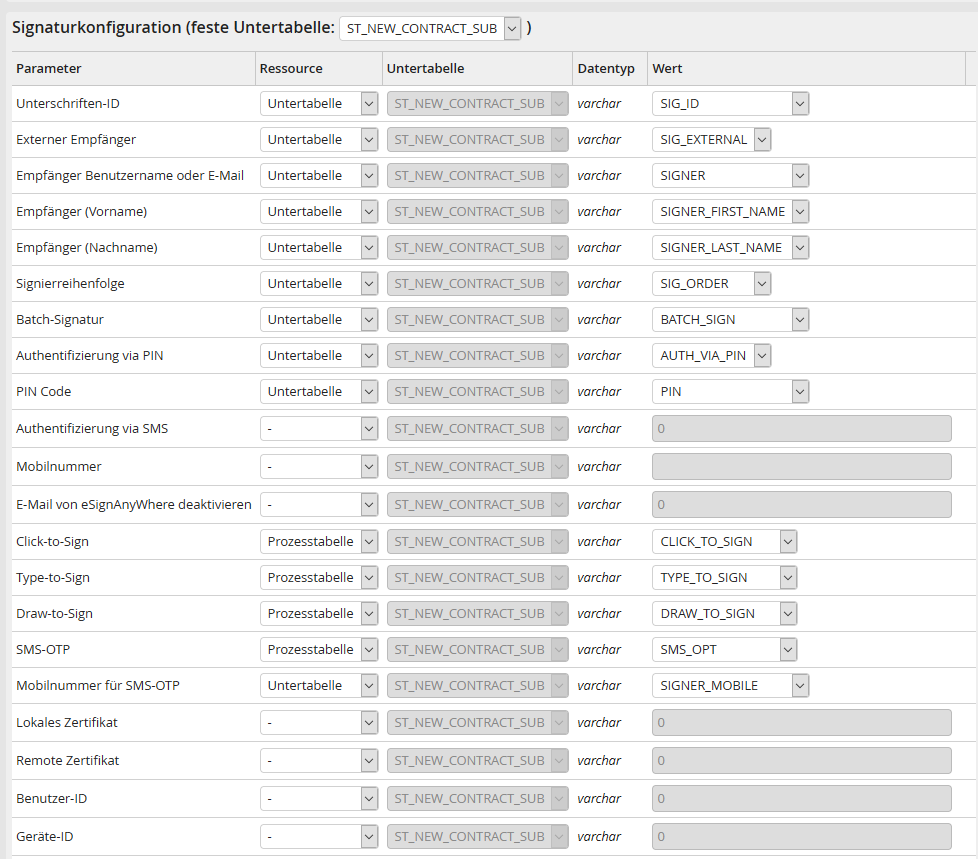The image size is (978, 859).
Task: Expand the SIGNER_FIRST_NAME dropdown
Action: click(730, 211)
